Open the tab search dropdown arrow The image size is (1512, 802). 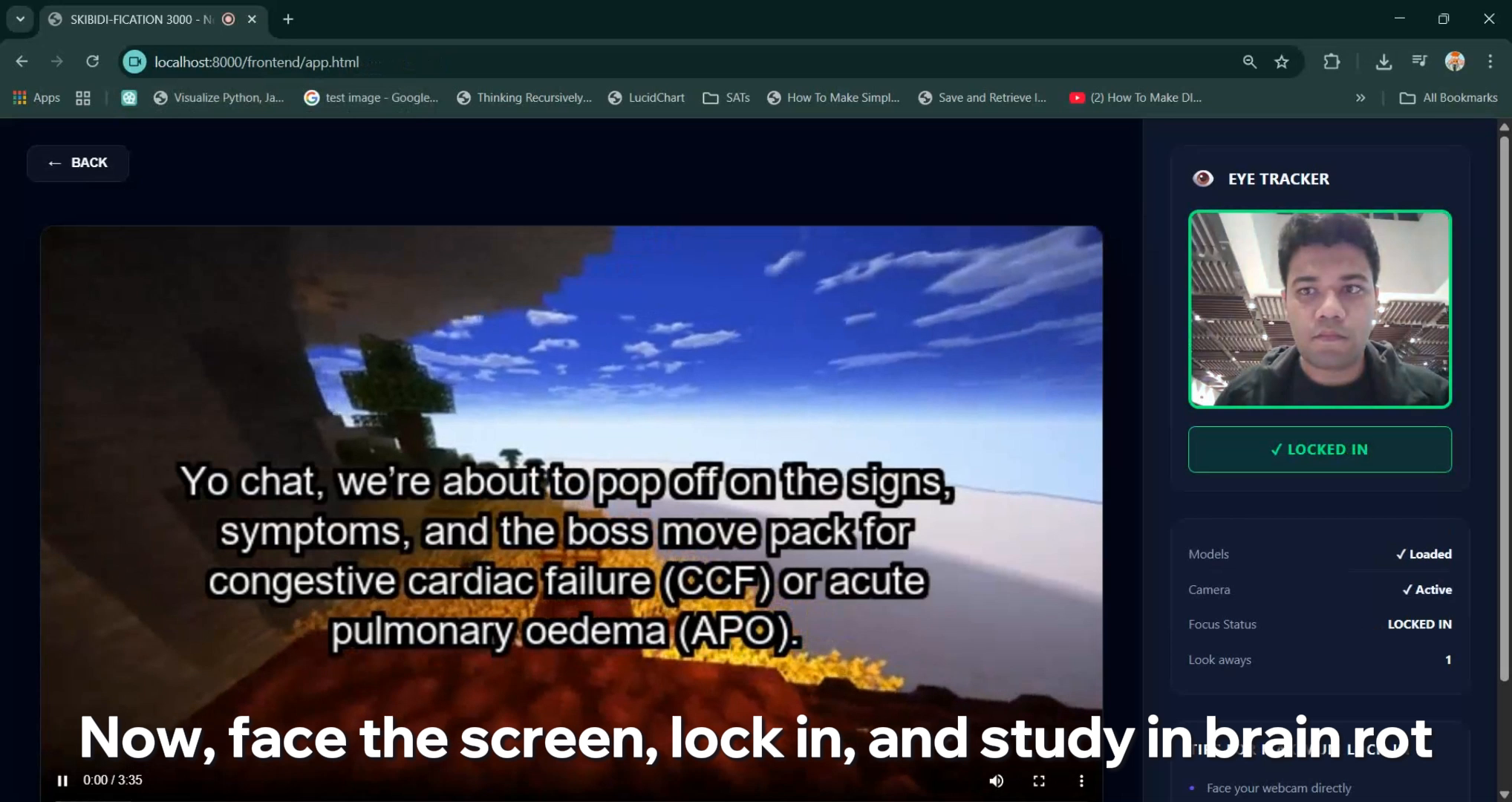pyautogui.click(x=20, y=19)
